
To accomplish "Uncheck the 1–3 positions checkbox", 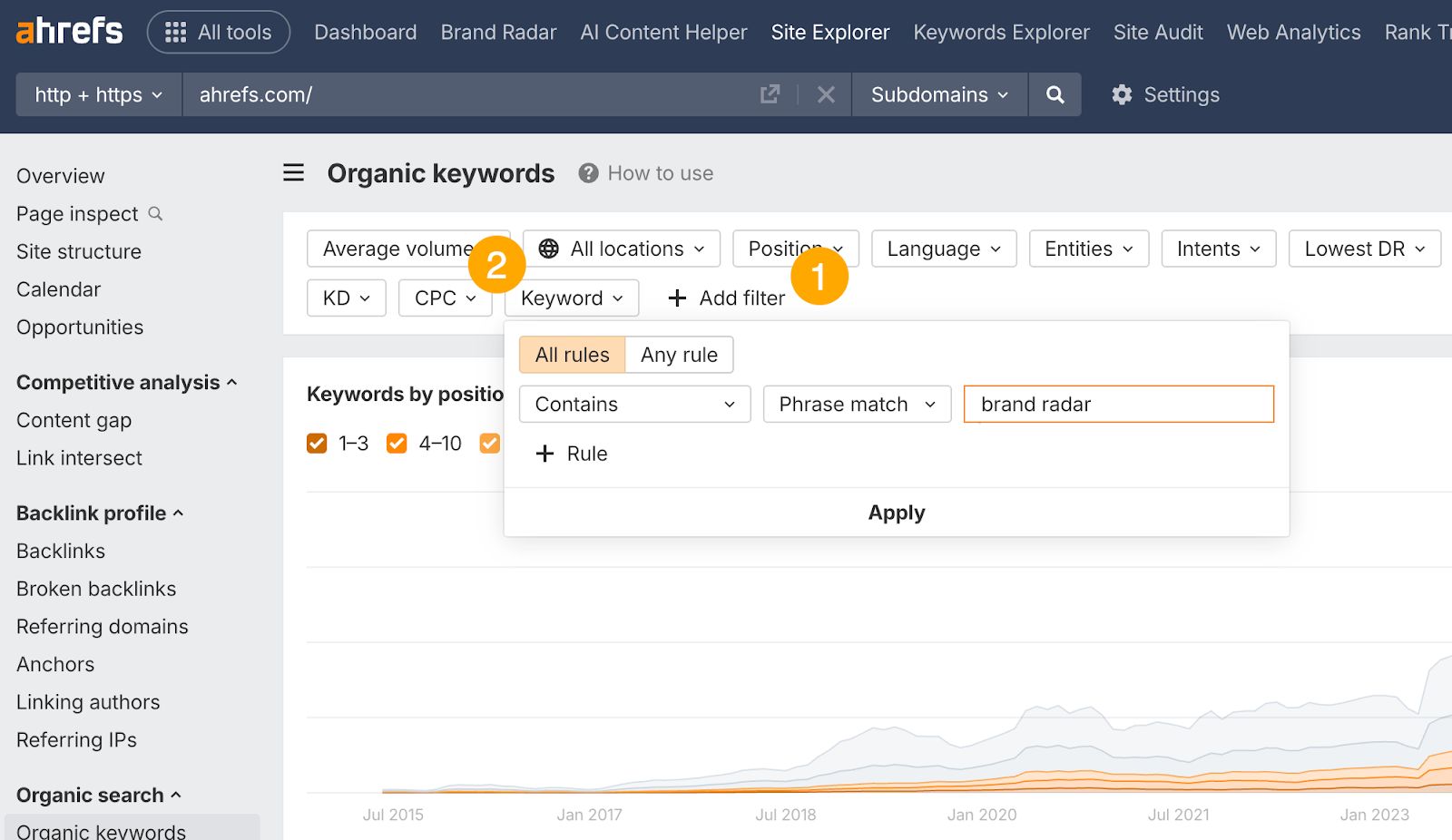I will [x=316, y=444].
